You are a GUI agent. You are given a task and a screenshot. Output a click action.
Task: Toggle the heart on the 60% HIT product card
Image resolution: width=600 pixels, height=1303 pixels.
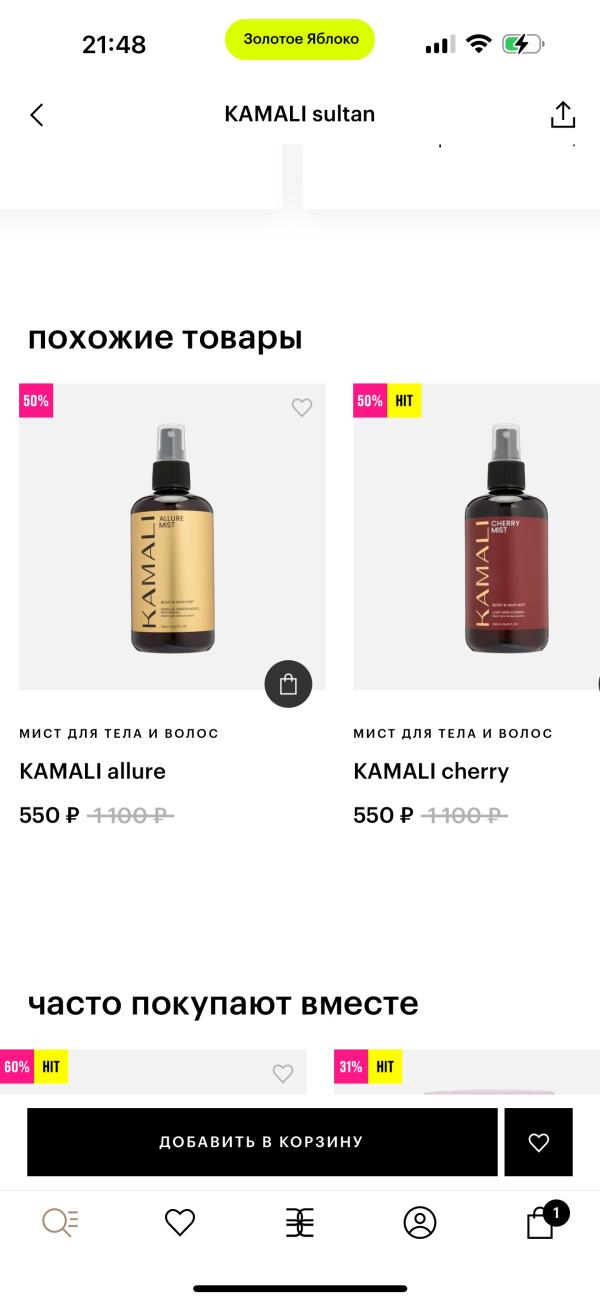click(283, 1073)
